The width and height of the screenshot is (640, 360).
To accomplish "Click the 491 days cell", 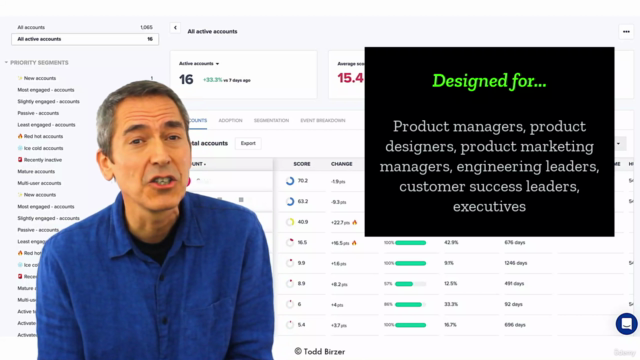I will tap(514, 284).
